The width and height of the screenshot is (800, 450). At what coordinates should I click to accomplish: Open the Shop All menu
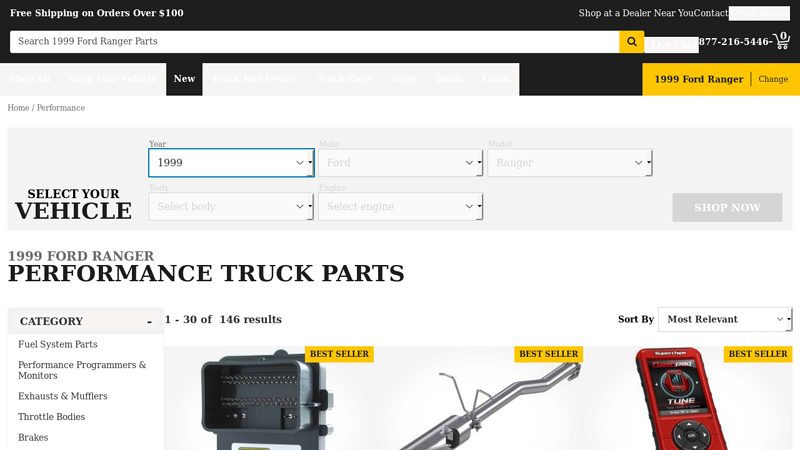pyautogui.click(x=30, y=79)
